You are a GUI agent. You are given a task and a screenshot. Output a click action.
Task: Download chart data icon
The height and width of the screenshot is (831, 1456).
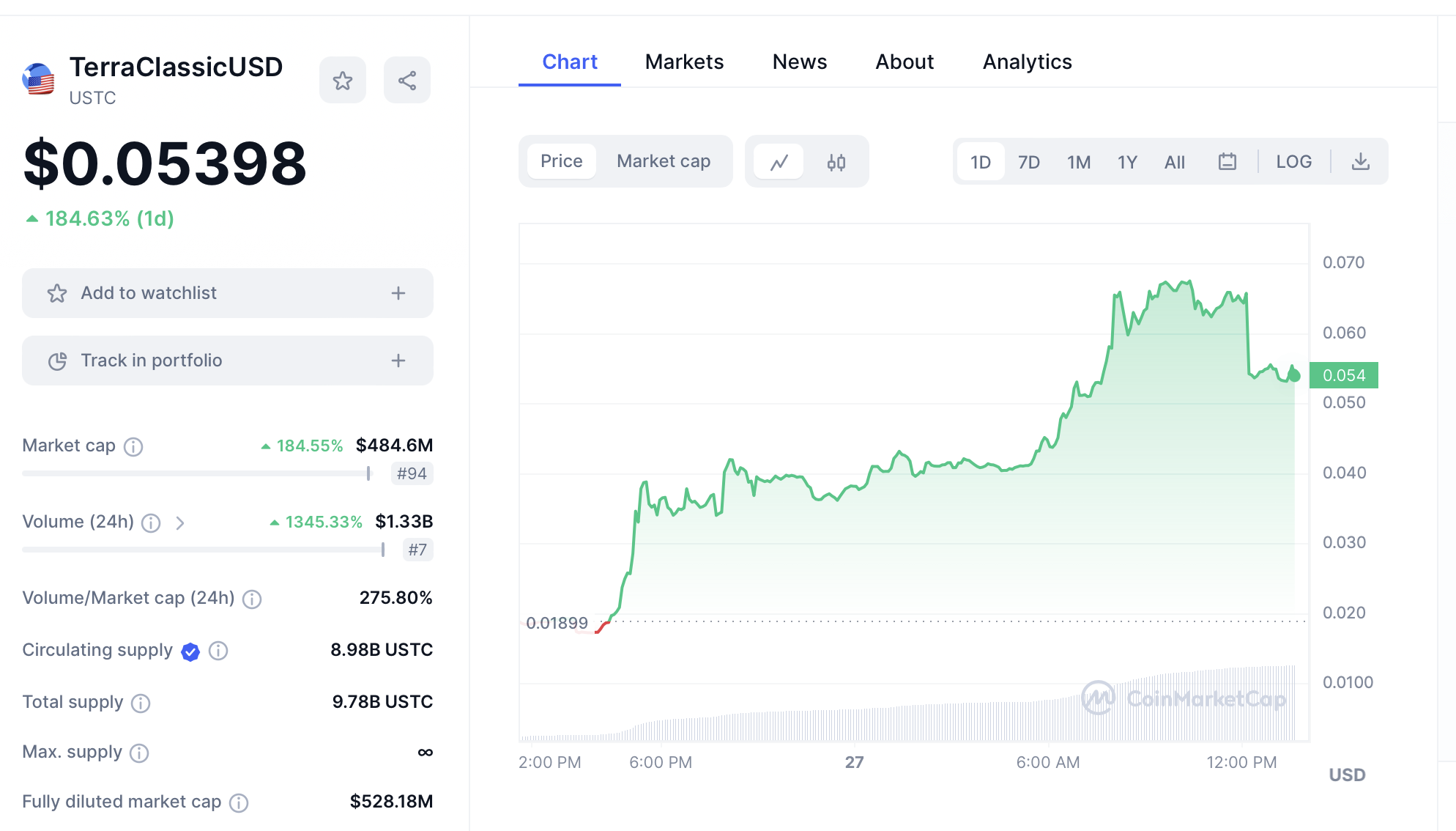point(1360,162)
